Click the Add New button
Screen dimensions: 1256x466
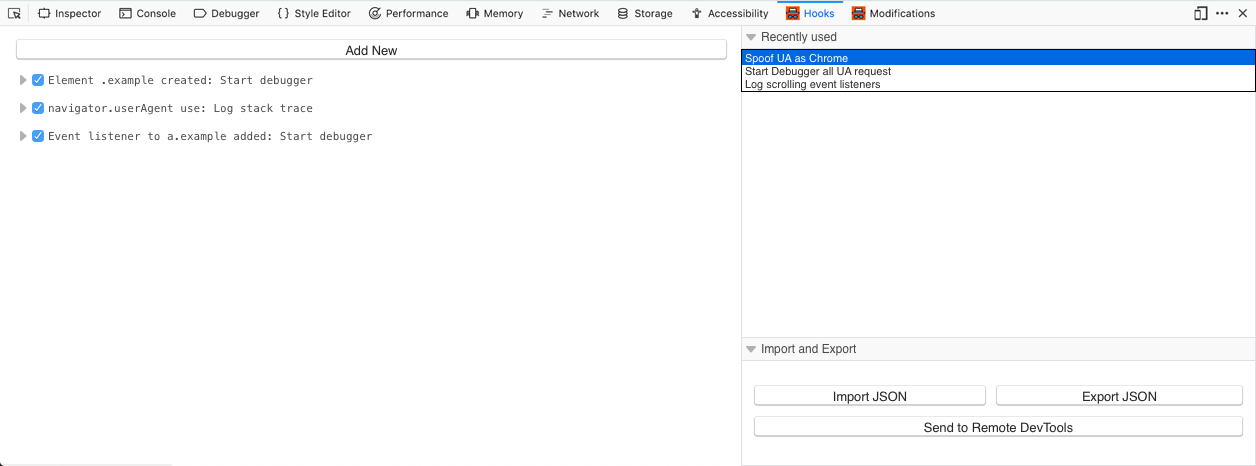point(371,50)
